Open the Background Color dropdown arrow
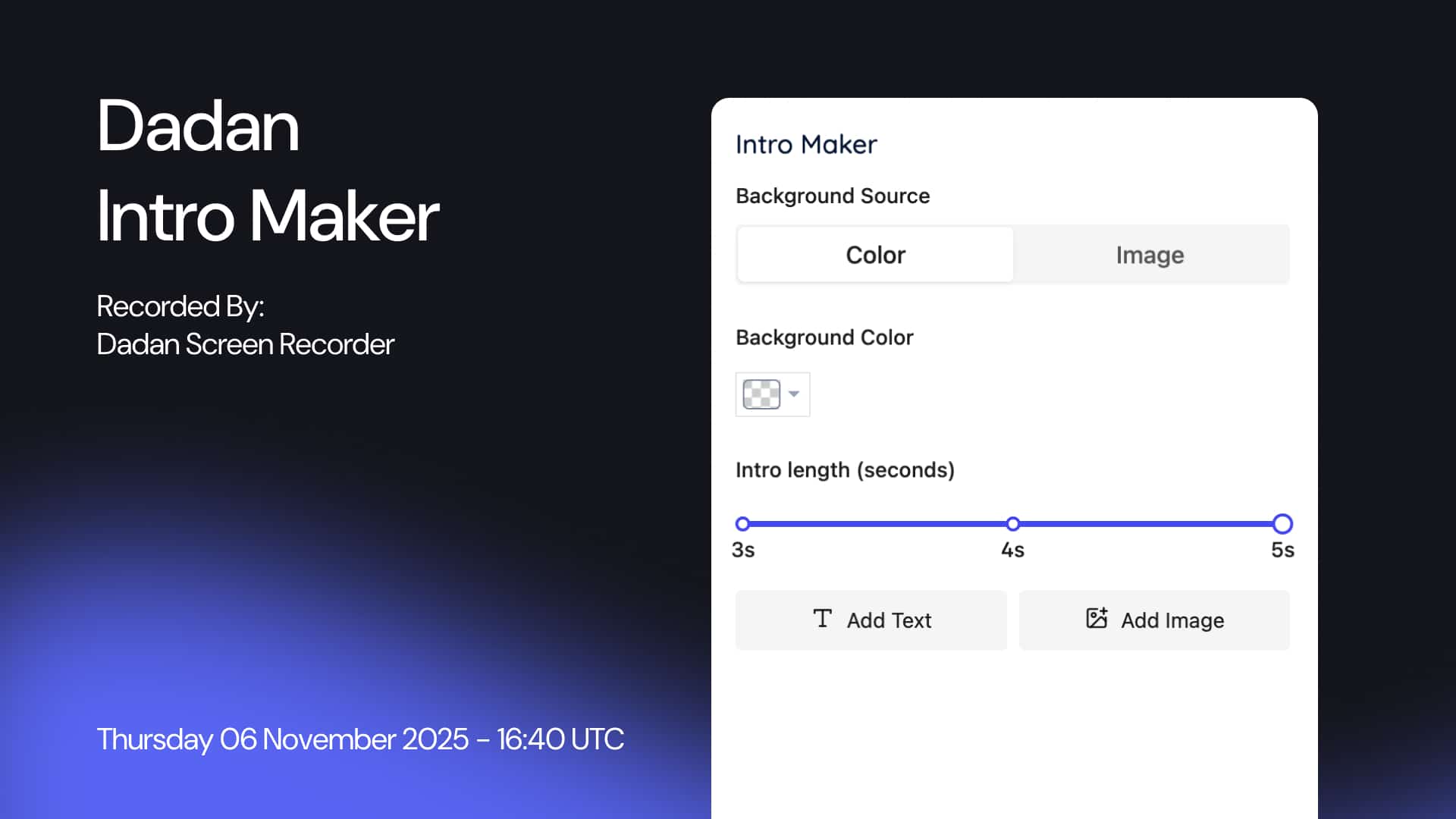 794,394
